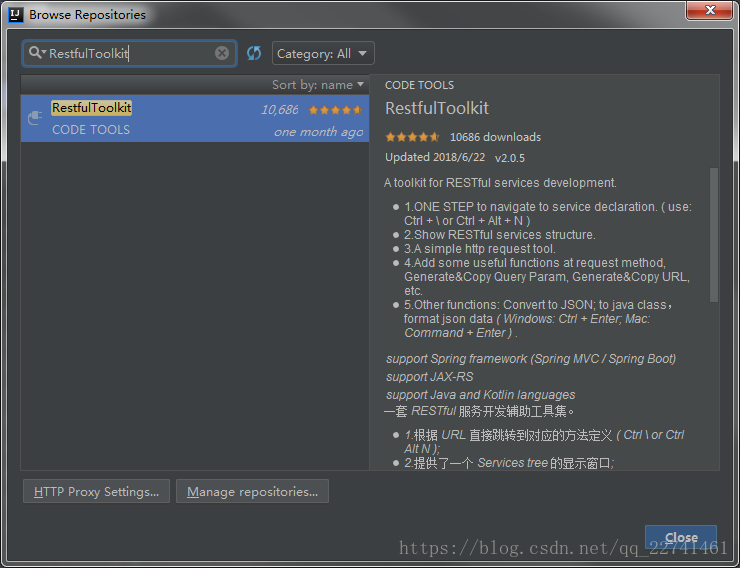This screenshot has width=740, height=568.
Task: Focus the plugin search input field
Action: 129,53
